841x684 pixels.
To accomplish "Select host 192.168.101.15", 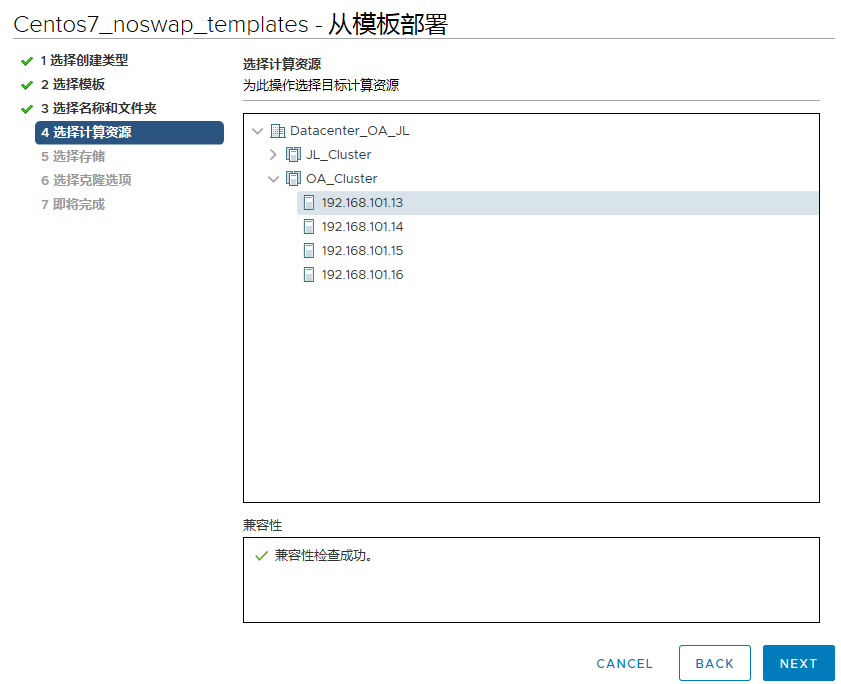I will click(x=362, y=251).
